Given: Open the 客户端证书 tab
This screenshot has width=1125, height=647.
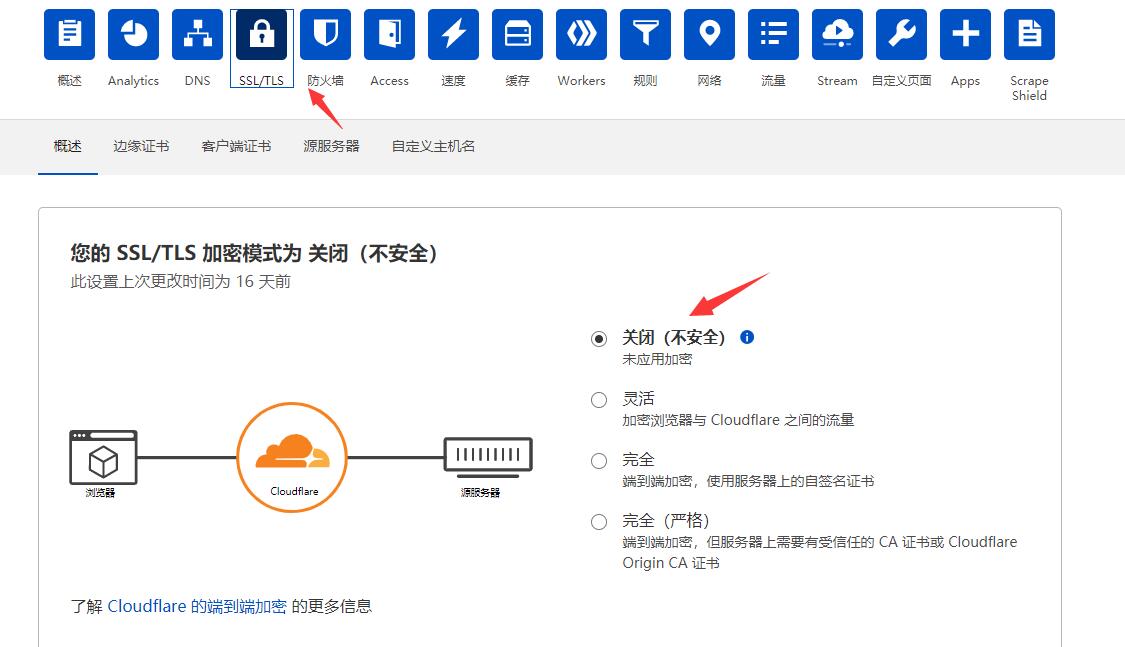Looking at the screenshot, I should coord(236,146).
